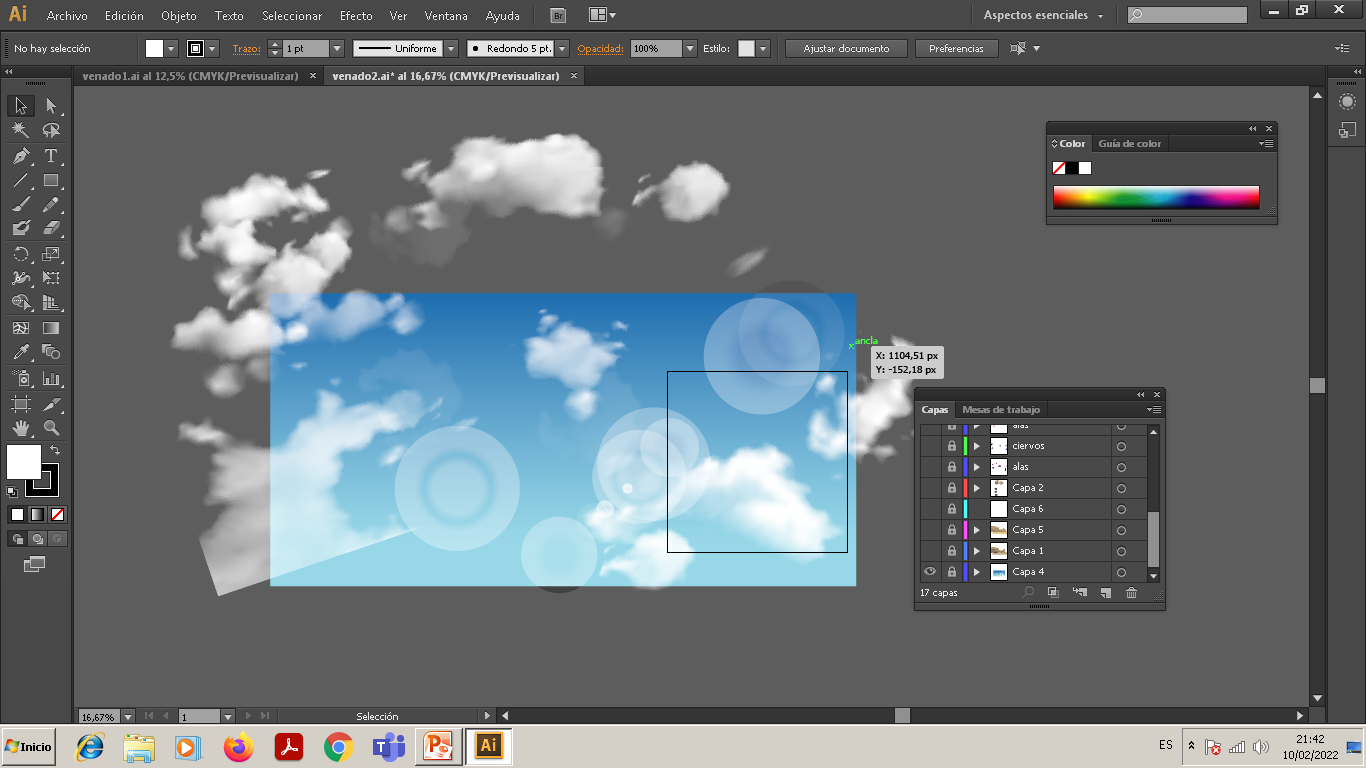Open the Ventana menu
The width and height of the screenshot is (1366, 768).
point(444,16)
